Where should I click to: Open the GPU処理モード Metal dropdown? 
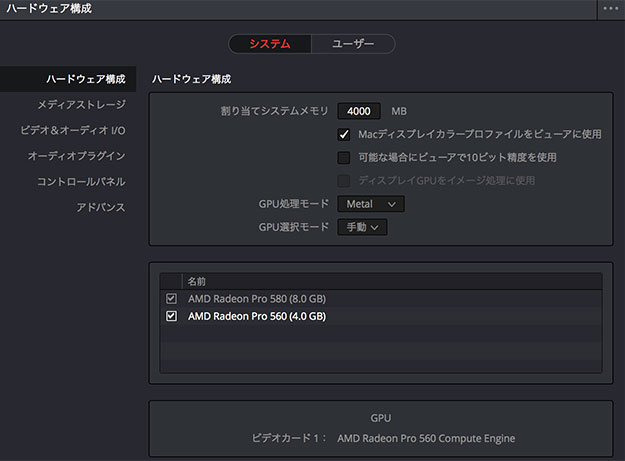(x=371, y=204)
